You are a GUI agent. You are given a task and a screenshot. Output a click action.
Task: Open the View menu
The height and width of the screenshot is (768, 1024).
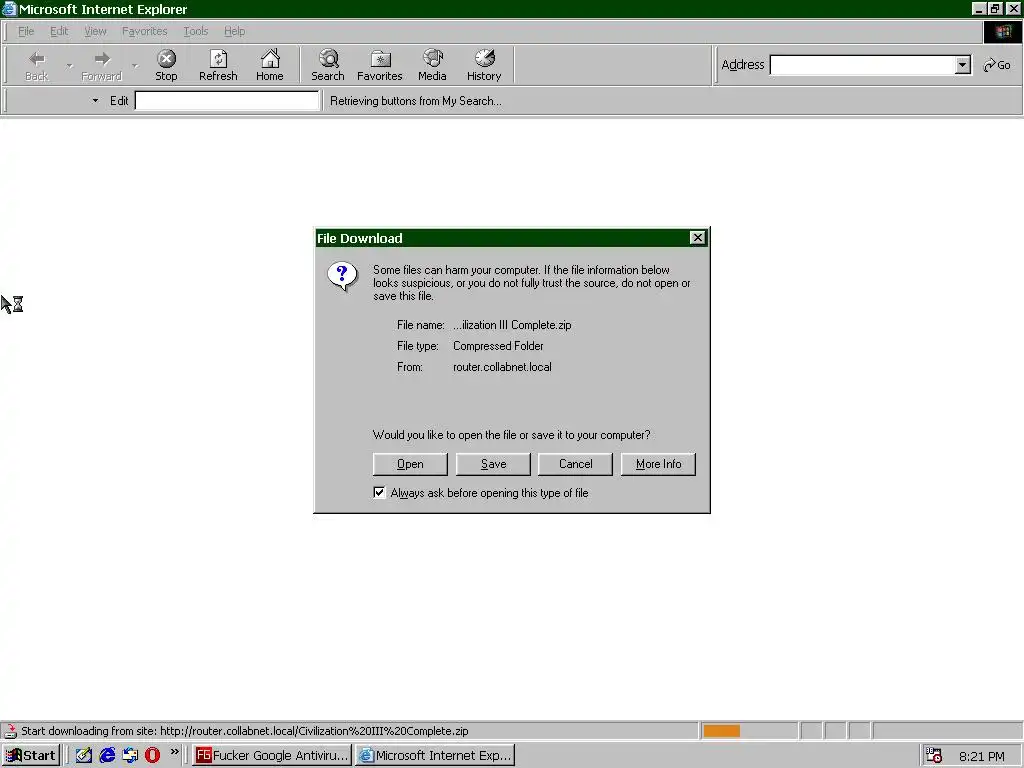(x=95, y=31)
